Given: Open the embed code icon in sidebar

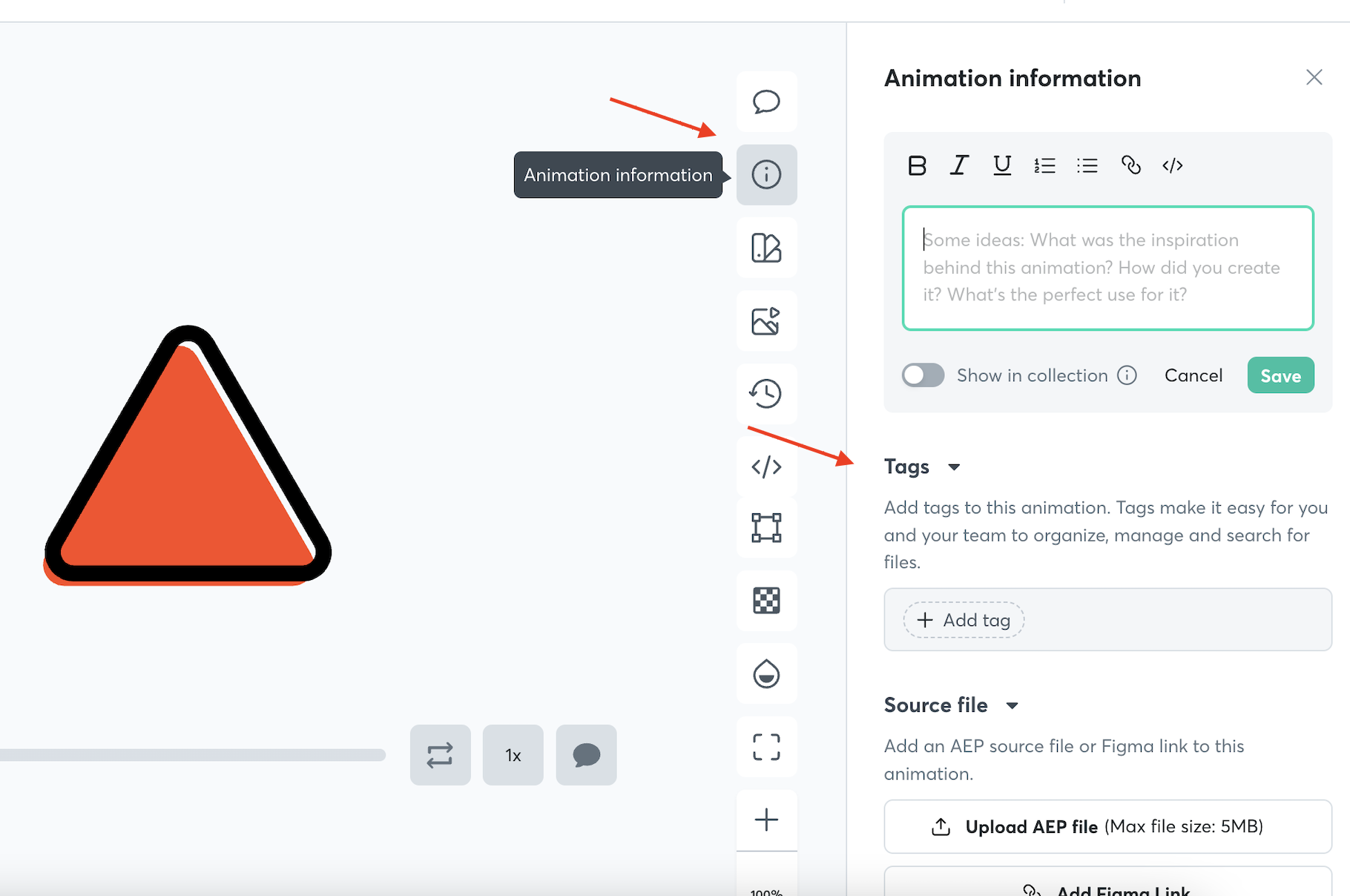Looking at the screenshot, I should pyautogui.click(x=766, y=467).
